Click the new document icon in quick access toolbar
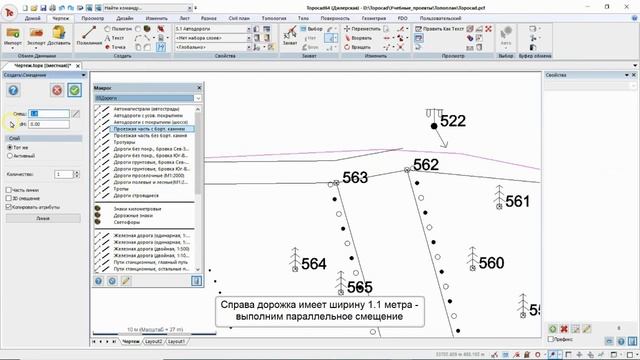640x360 pixels. pos(25,8)
